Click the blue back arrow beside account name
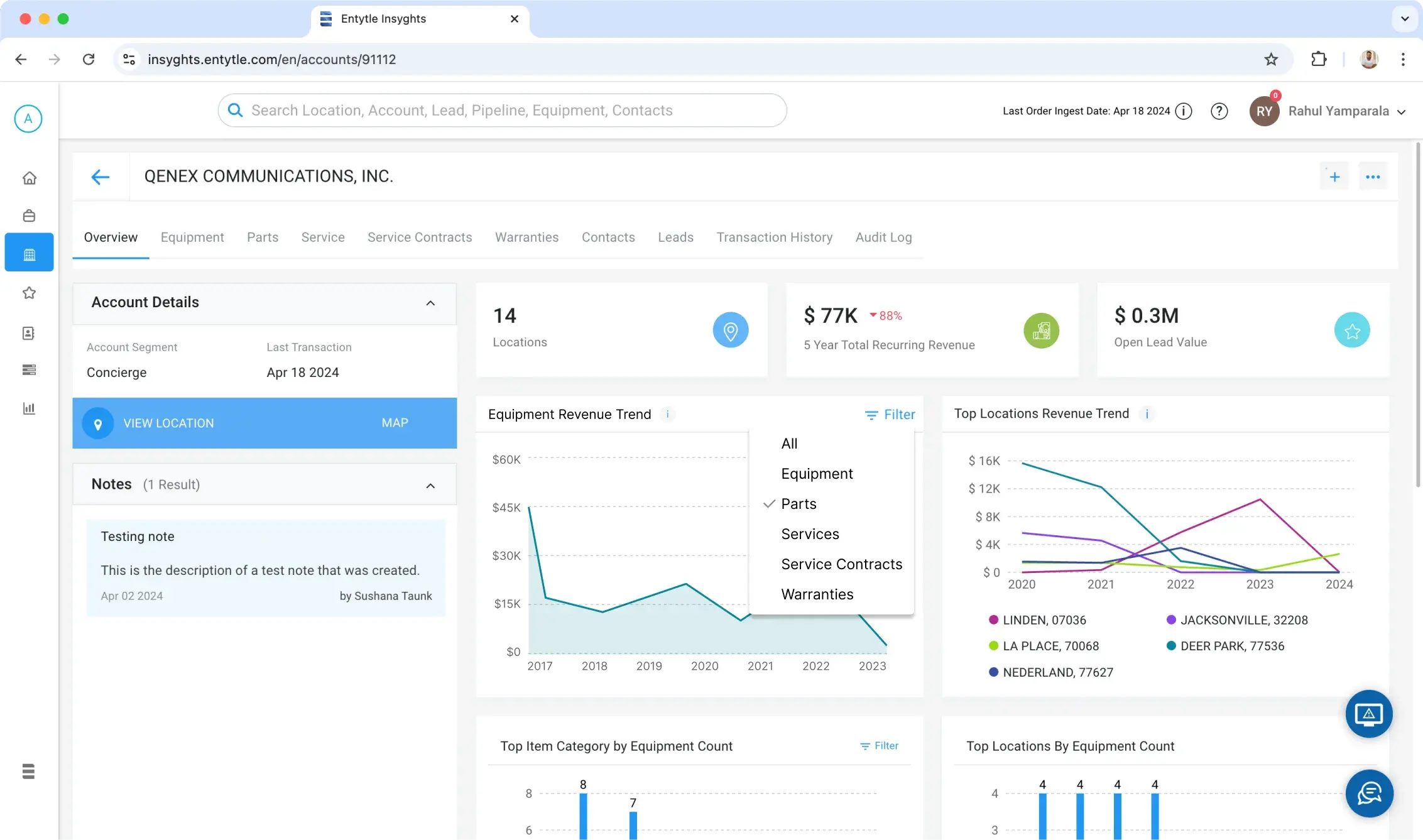 click(x=101, y=177)
